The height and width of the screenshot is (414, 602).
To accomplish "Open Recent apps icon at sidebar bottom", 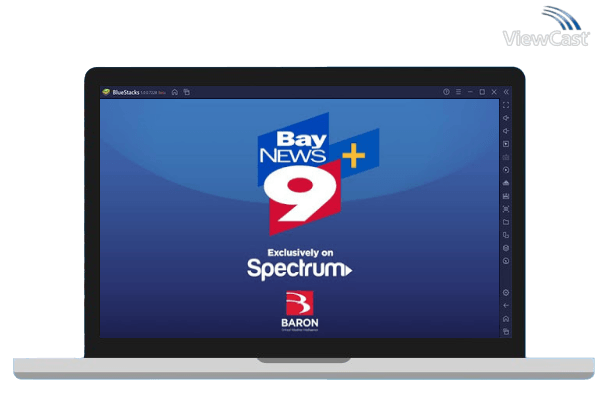I will [506, 331].
